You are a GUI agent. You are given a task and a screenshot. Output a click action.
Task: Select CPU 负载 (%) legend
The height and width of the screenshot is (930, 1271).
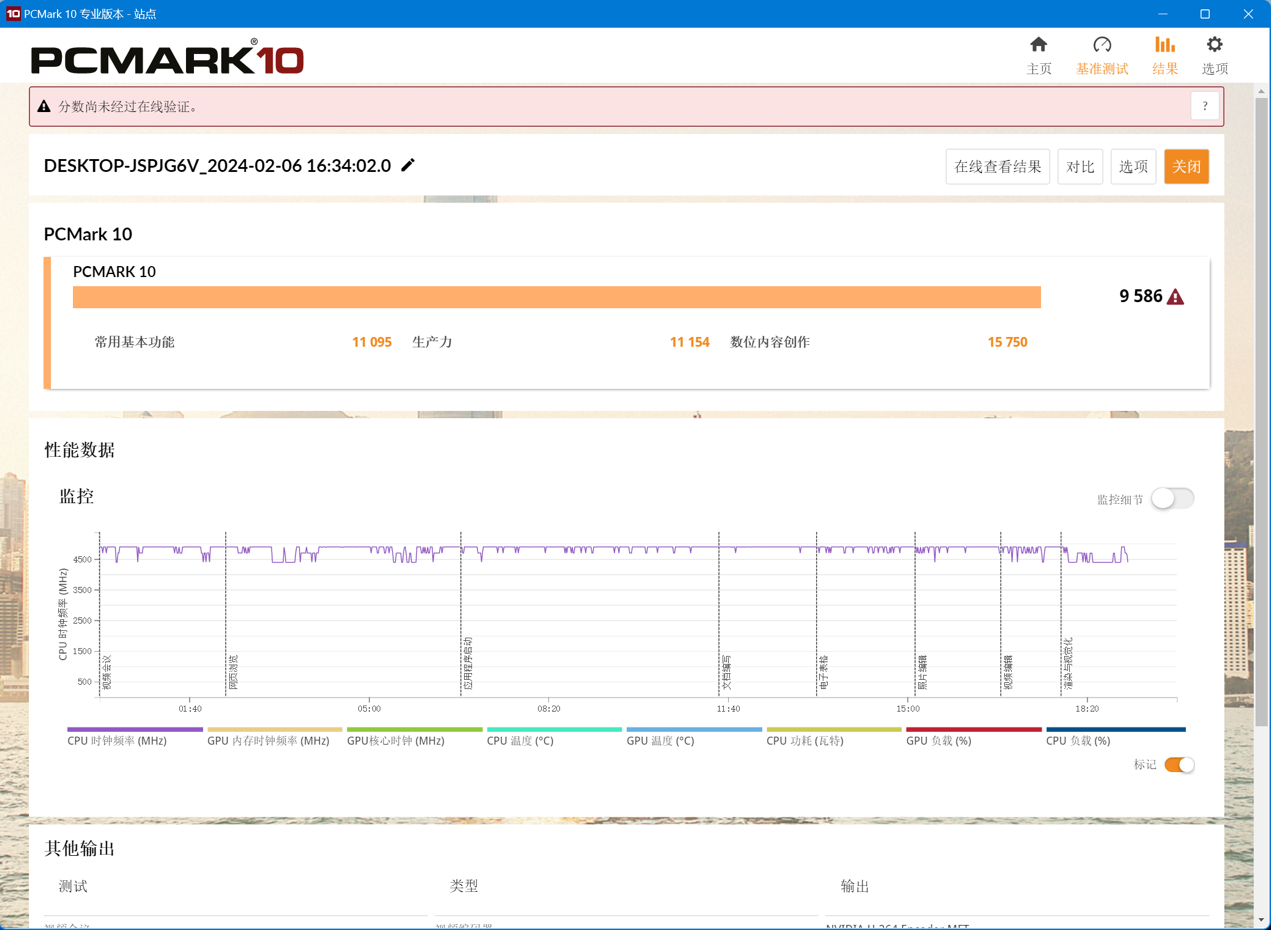[x=1115, y=737]
